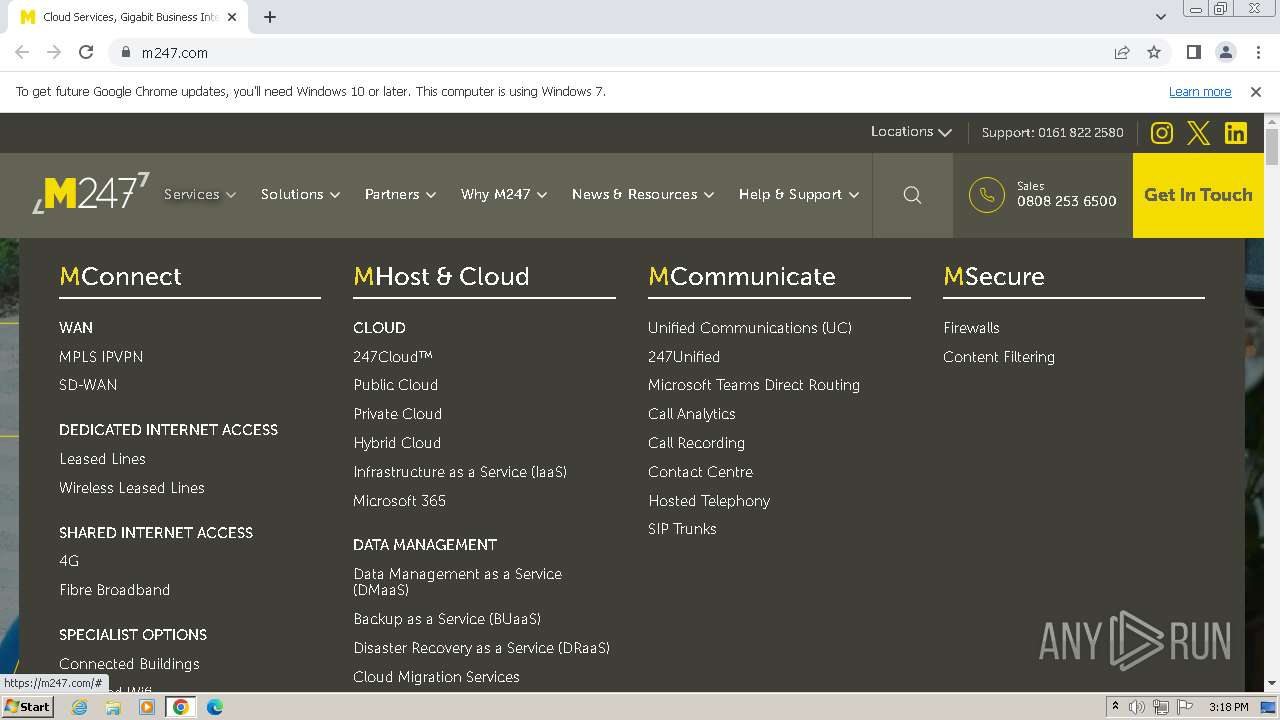
Task: Click the Learn more link
Action: pos(1200,91)
